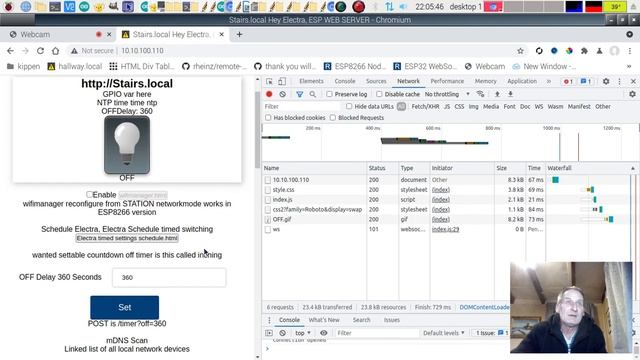Image resolution: width=640 pixels, height=360 pixels.
Task: Switch to Elements tab
Action: pos(311,81)
